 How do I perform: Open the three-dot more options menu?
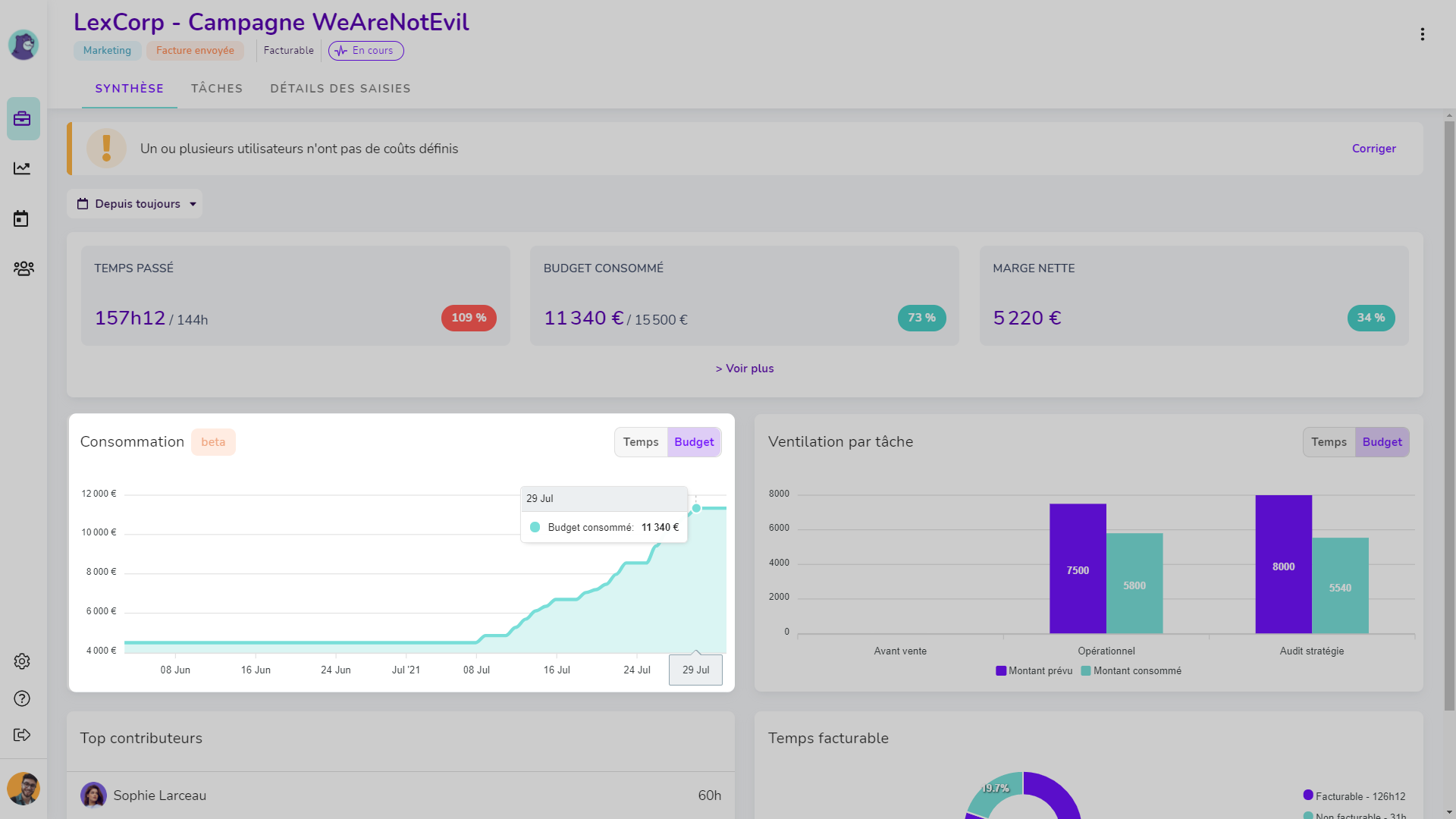1423,34
